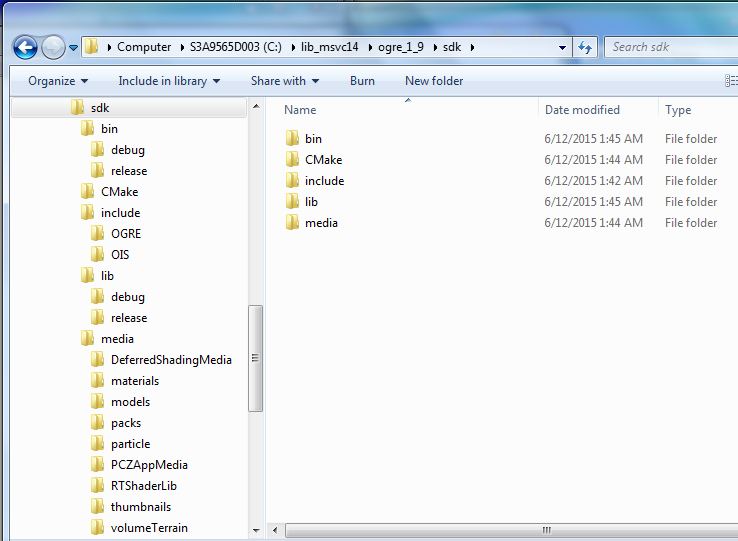Click packs folder icon in tree

97,423
